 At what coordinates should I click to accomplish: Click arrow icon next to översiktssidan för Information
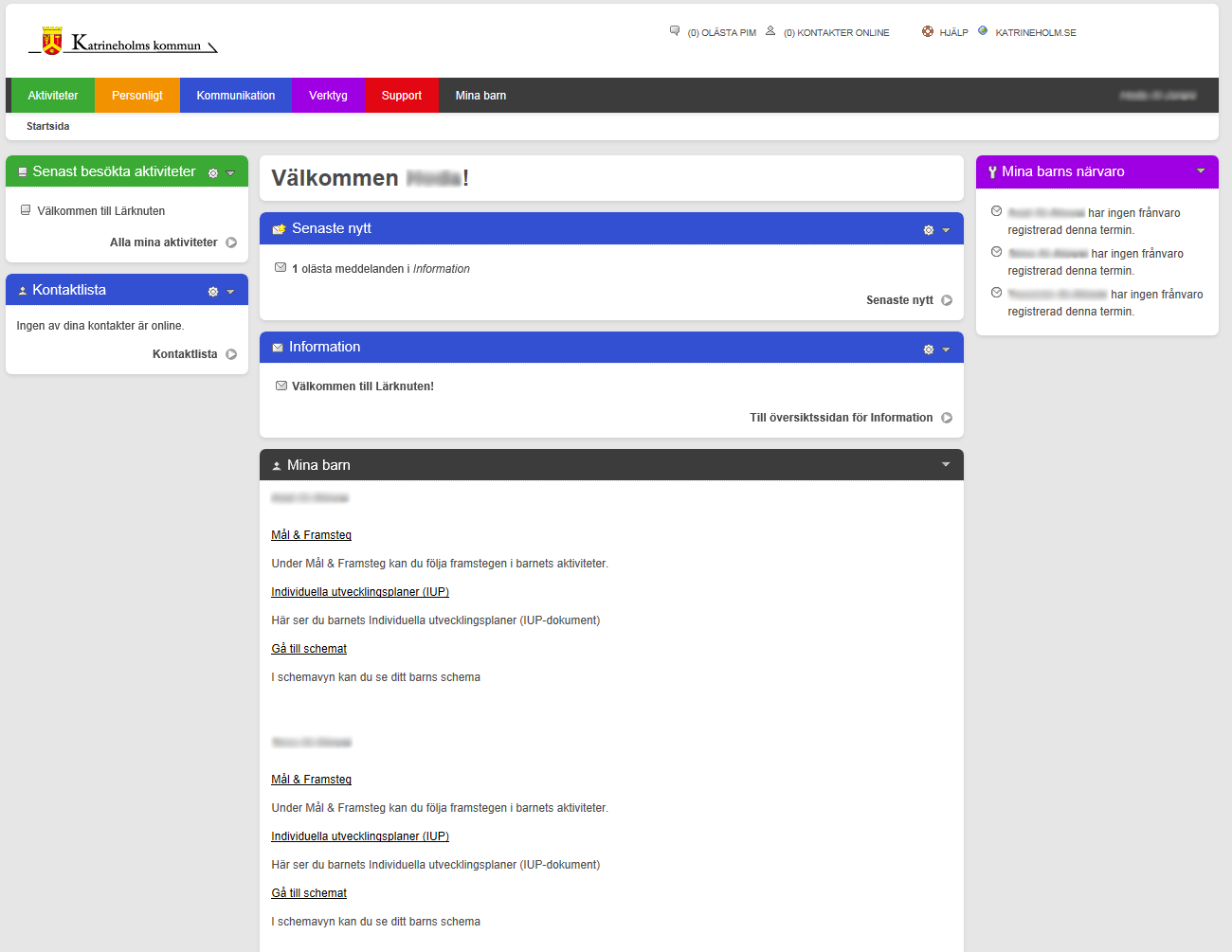(x=947, y=418)
